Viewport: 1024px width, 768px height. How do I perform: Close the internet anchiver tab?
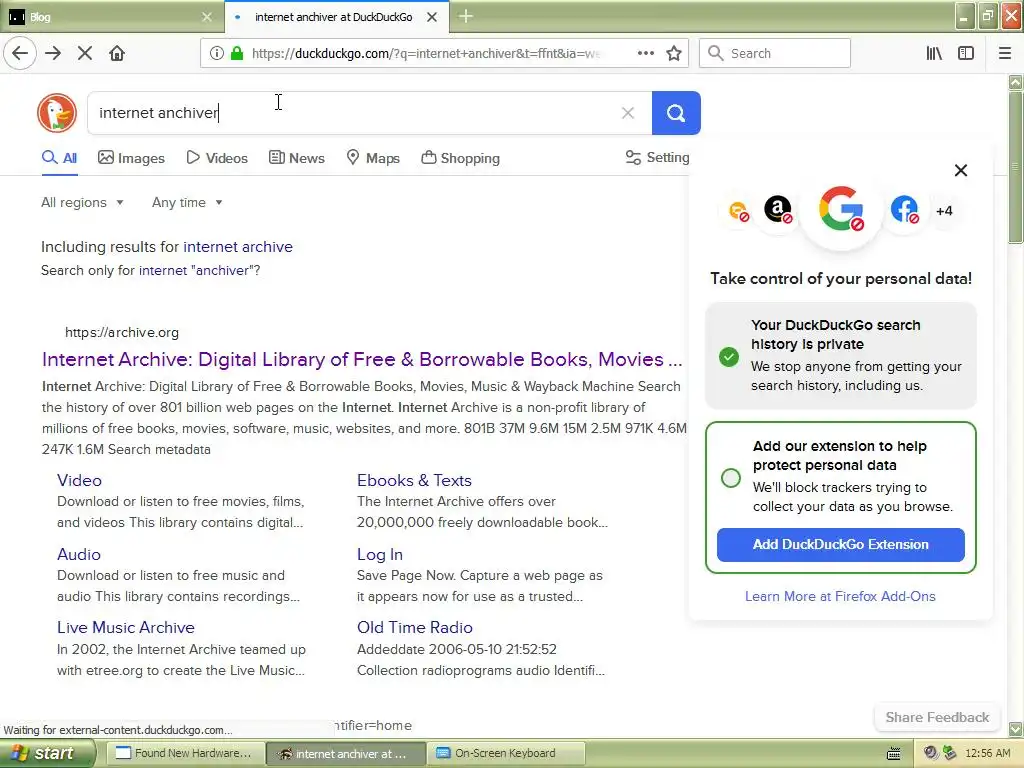[432, 17]
